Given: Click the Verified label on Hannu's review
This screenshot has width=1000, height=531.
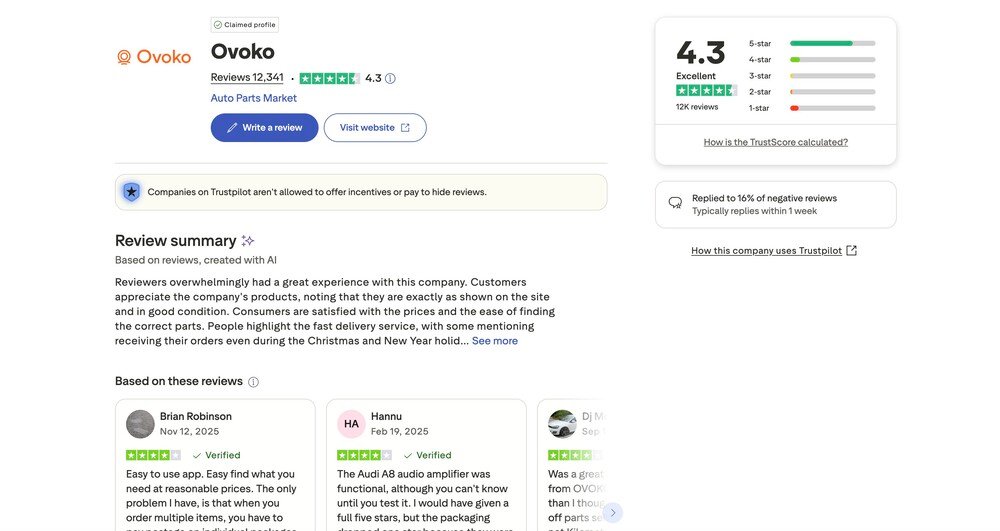Looking at the screenshot, I should click(x=428, y=455).
